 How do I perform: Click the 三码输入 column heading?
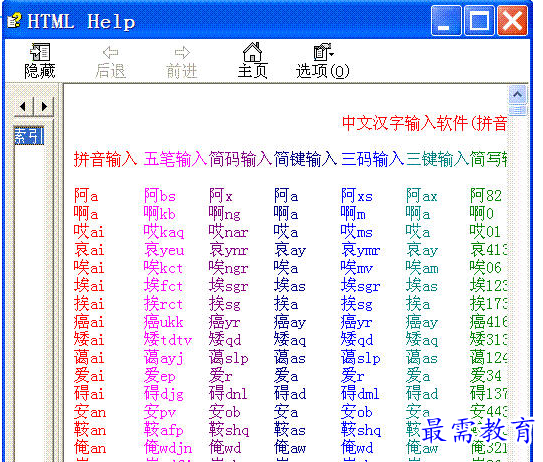(373, 159)
